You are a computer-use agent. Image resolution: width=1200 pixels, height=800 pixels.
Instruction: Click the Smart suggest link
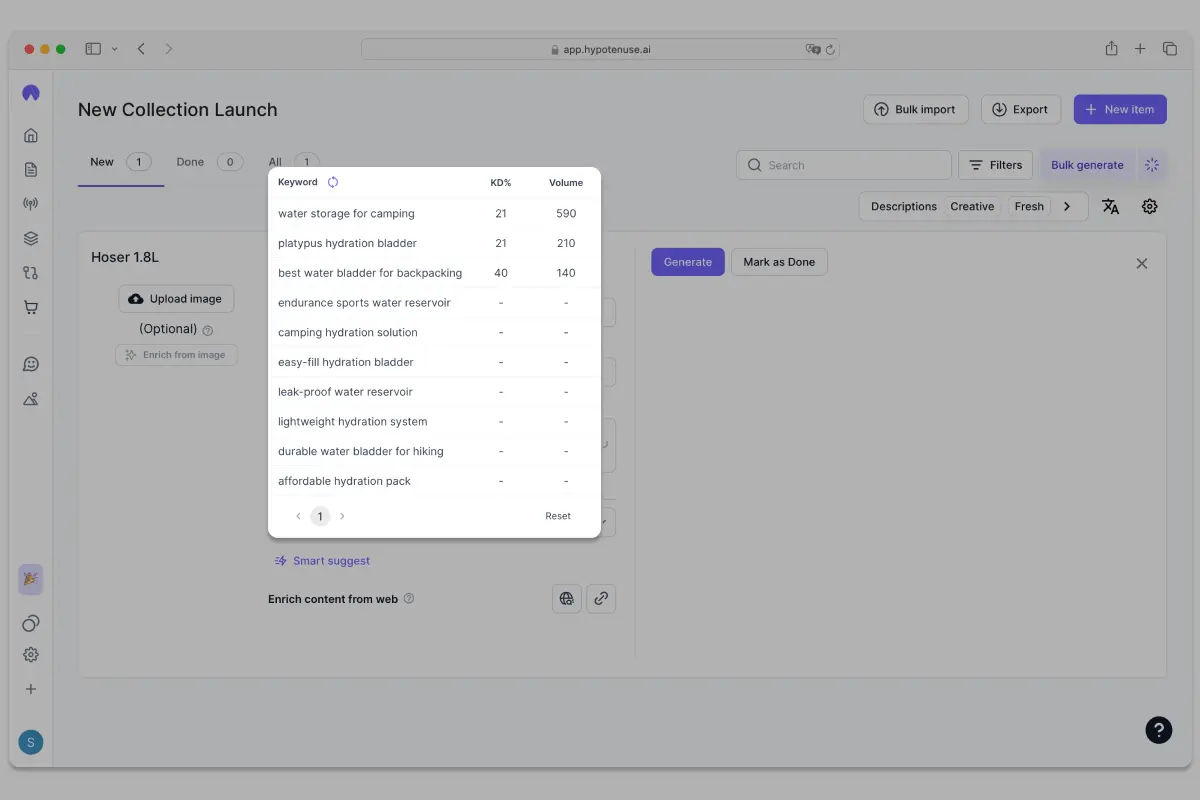(322, 561)
